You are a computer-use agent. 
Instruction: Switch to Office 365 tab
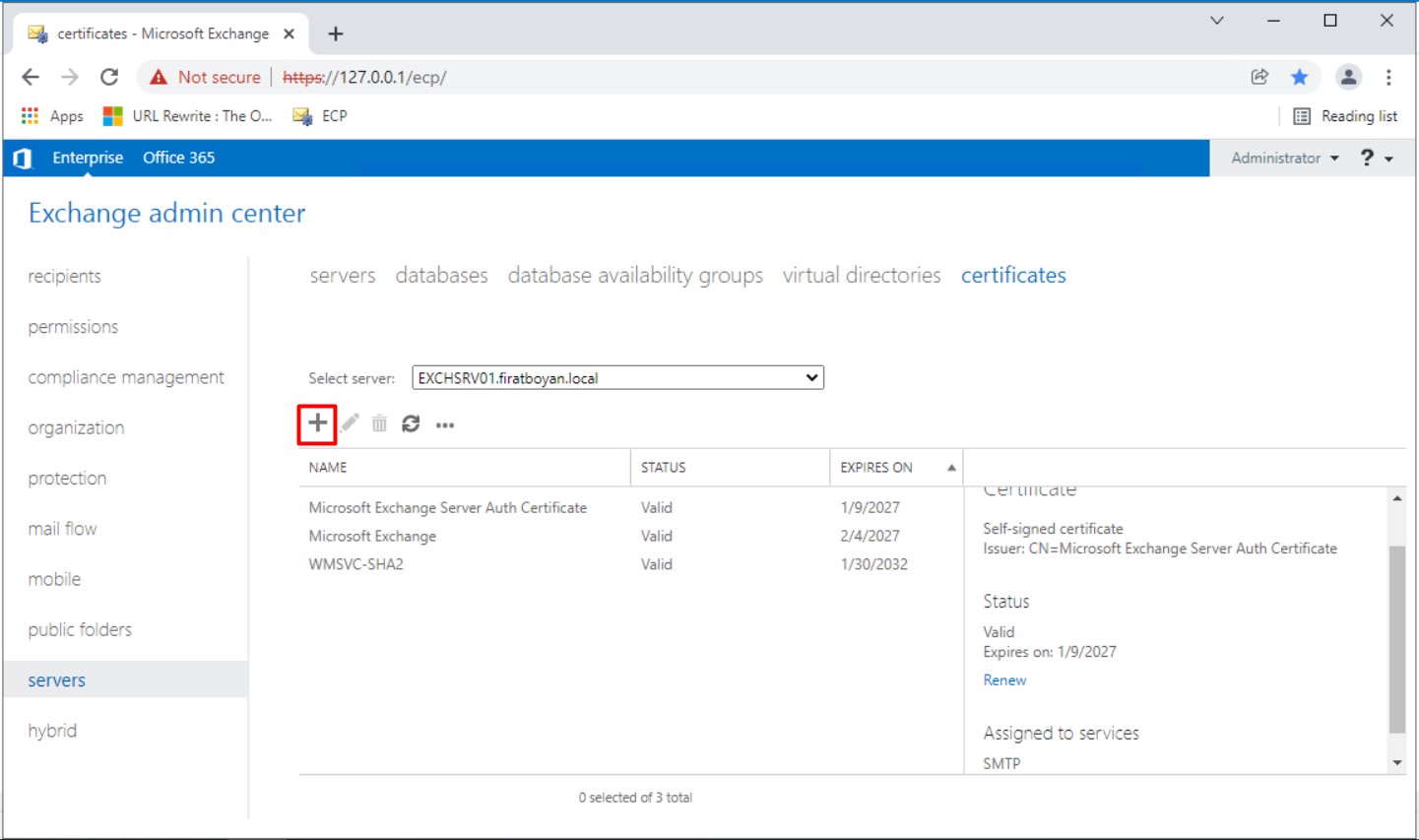[178, 158]
